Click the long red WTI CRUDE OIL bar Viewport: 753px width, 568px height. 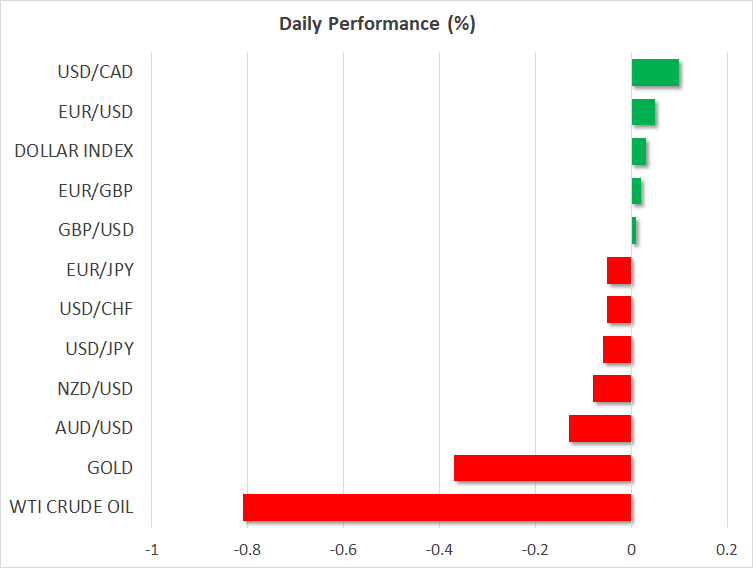click(437, 507)
